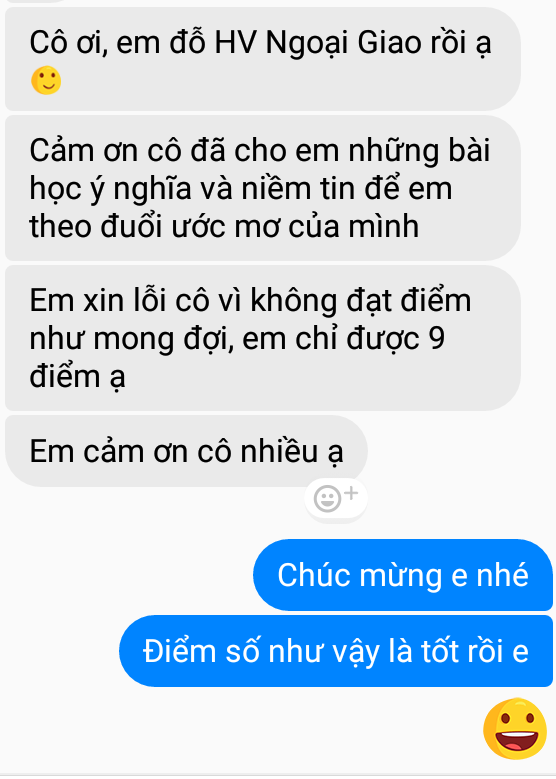
Task: Select the "Em xin lỗi cô" message bubble
Action: pos(262,338)
